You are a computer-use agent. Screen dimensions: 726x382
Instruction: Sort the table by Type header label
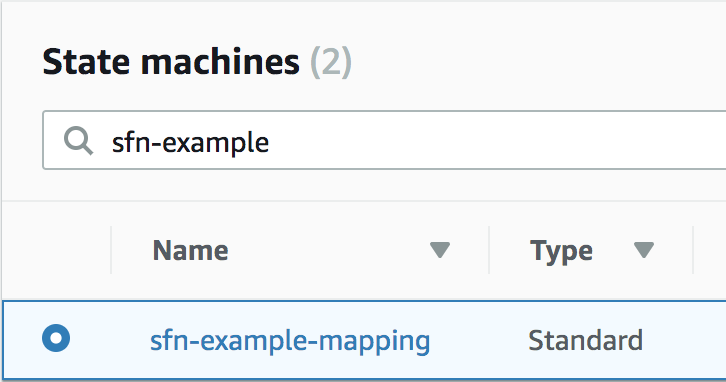pos(561,252)
